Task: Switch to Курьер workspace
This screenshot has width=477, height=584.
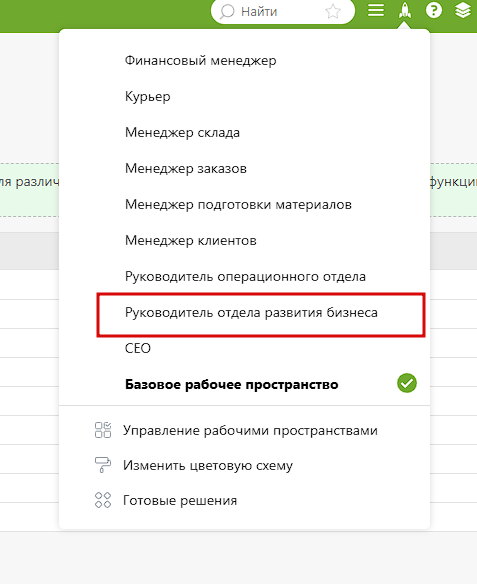Action: click(147, 96)
